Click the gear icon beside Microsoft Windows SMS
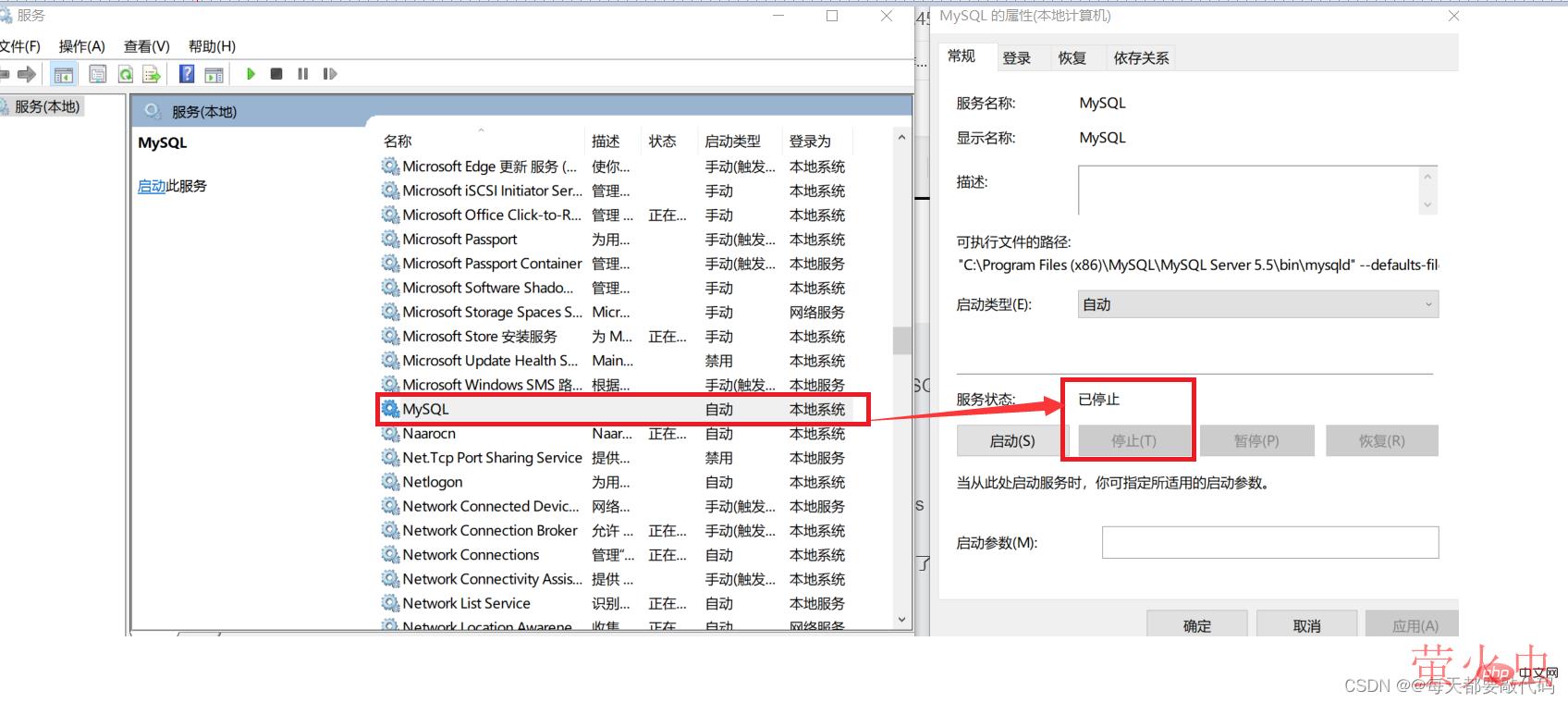The image size is (1568, 703). [x=391, y=385]
